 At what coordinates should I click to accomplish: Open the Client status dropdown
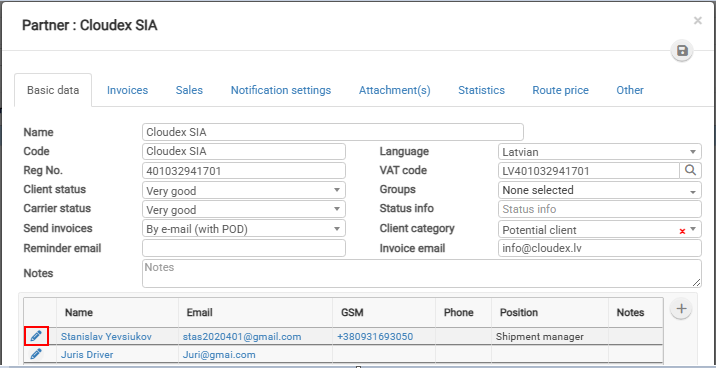(x=244, y=190)
